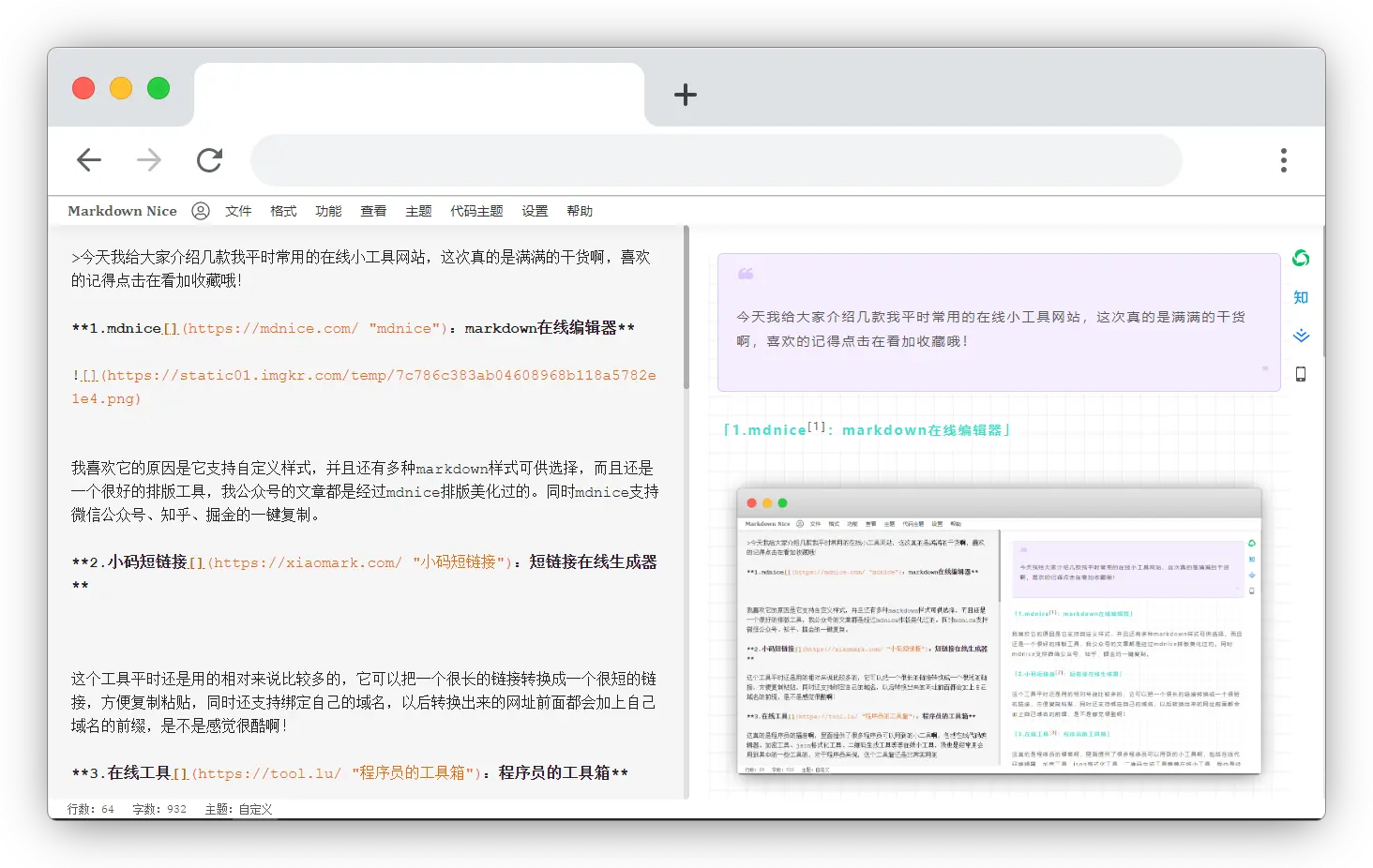Copy for Zhihu with the 知 icon

tap(1301, 297)
